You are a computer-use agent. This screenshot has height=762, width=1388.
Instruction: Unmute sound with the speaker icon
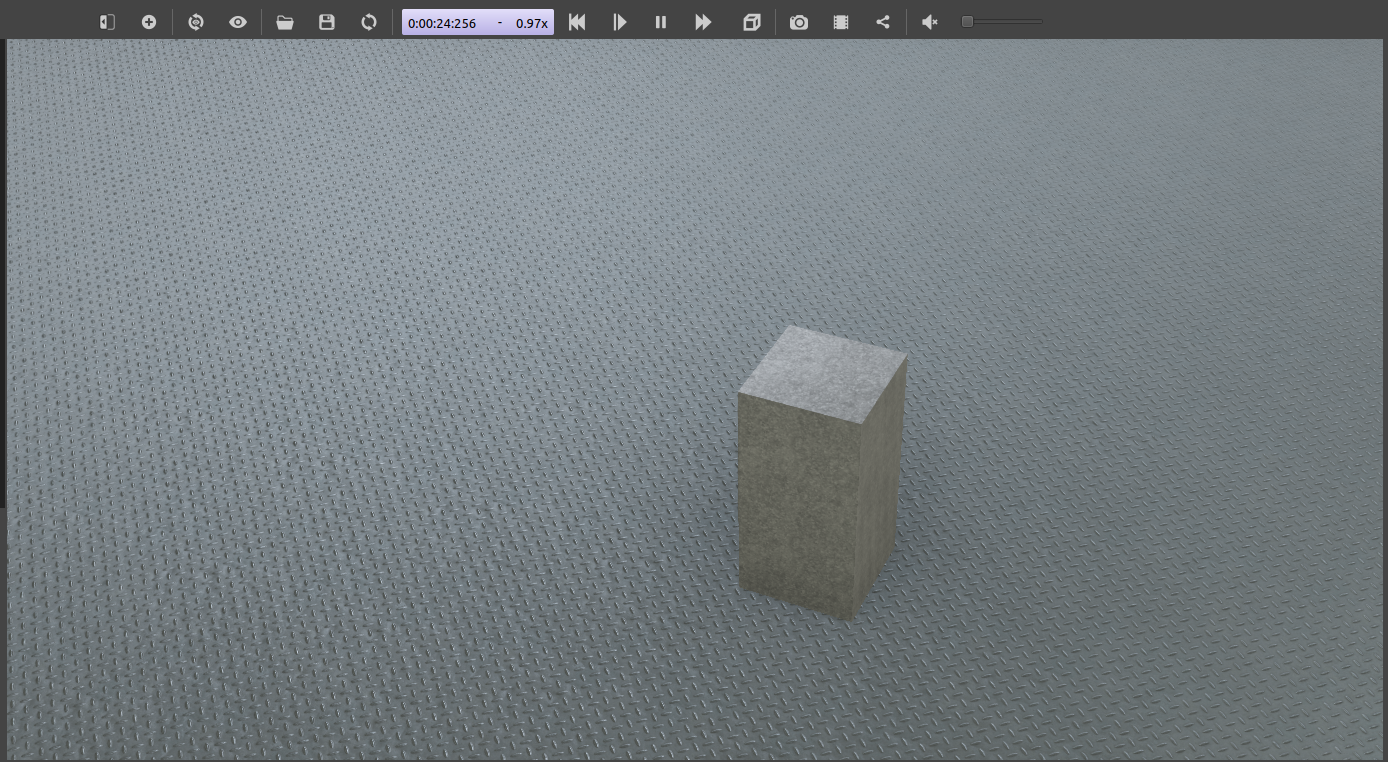(930, 22)
